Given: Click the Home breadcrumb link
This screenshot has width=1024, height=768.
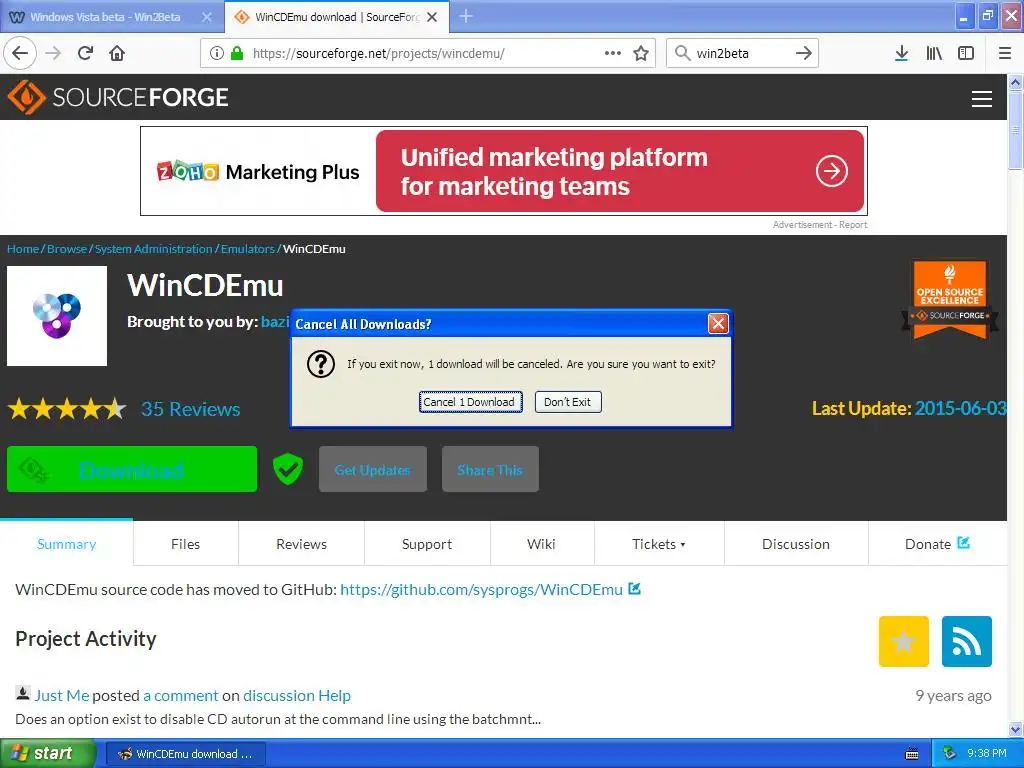Looking at the screenshot, I should tap(23, 249).
